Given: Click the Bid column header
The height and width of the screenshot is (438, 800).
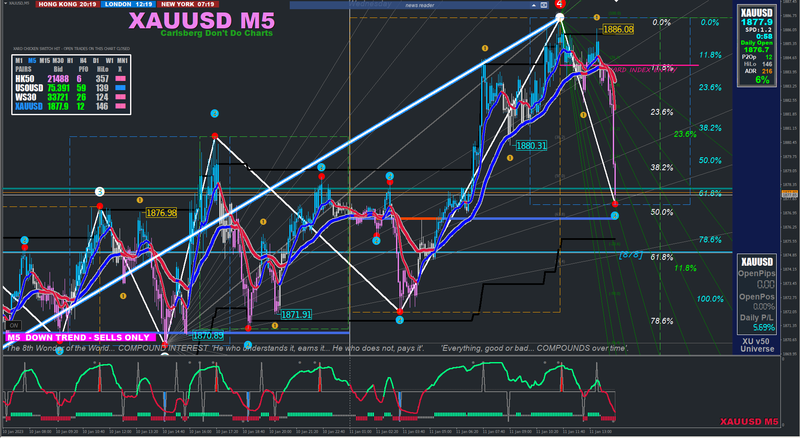Looking at the screenshot, I should 58,69.
